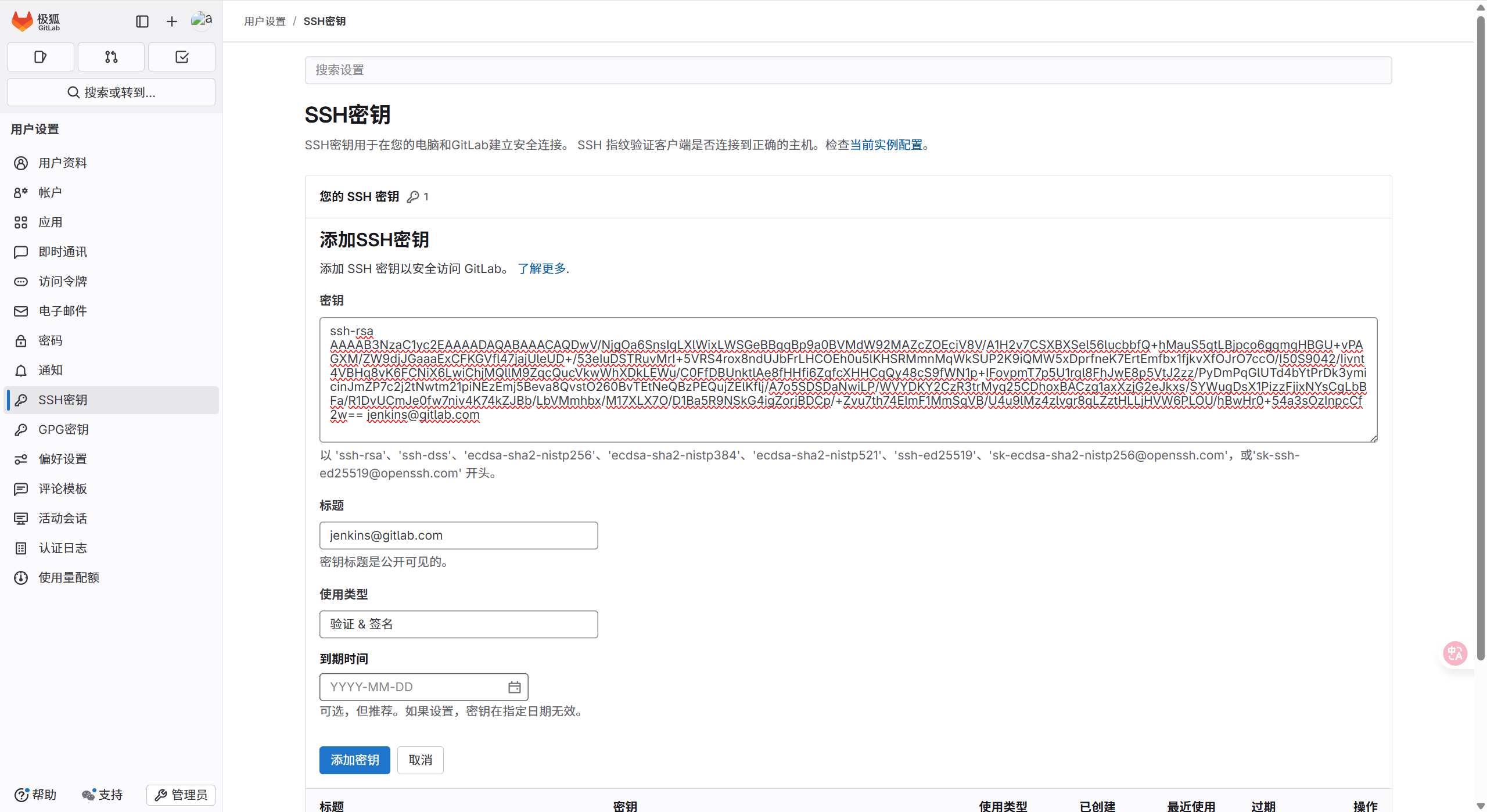Select 访问令牌 in sidebar
The height and width of the screenshot is (812, 1487).
click(63, 281)
